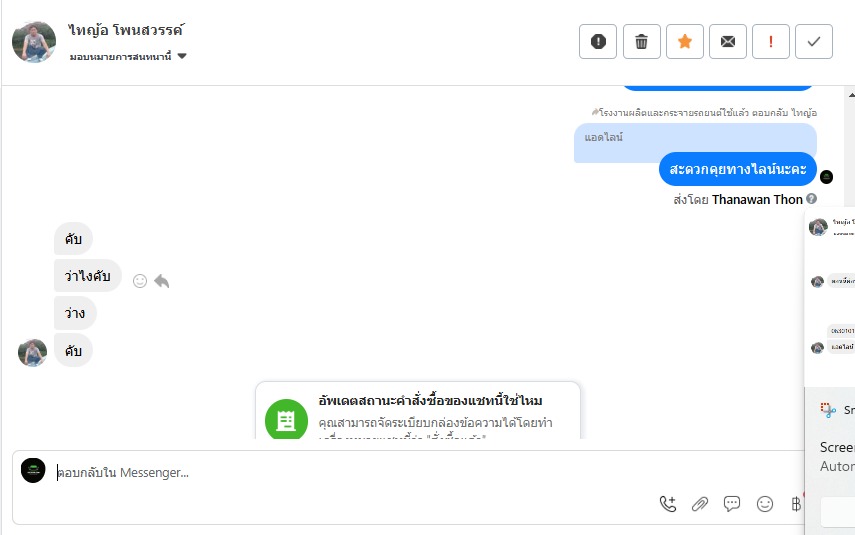The width and height of the screenshot is (855, 535).
Task: Attach a file with paperclip icon
Action: [x=700, y=504]
